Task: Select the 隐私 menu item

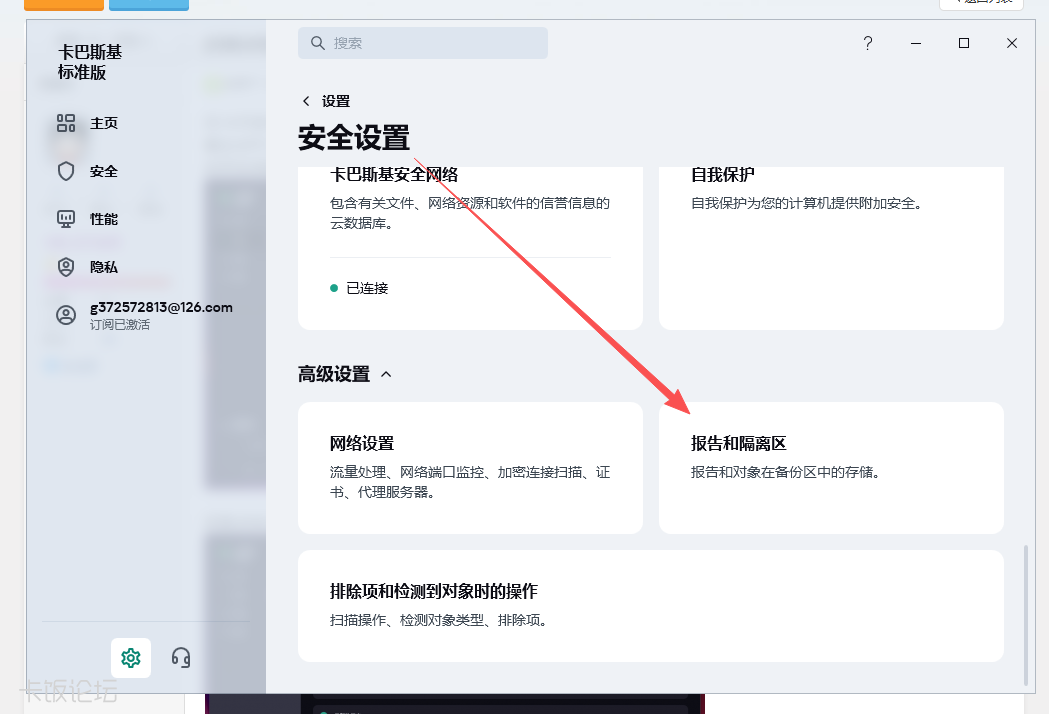Action: pos(104,267)
